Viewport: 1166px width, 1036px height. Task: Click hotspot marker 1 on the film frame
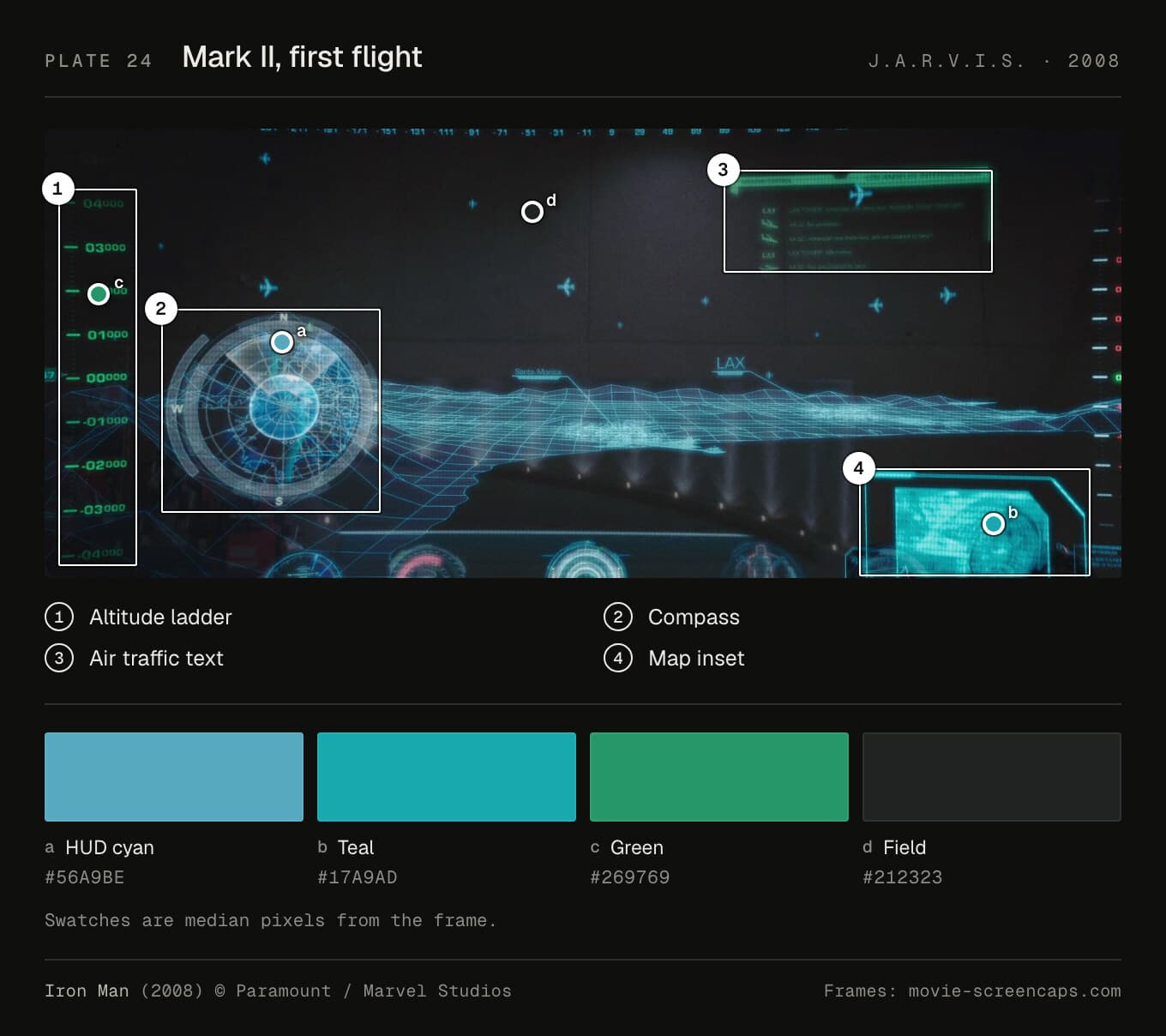click(57, 189)
